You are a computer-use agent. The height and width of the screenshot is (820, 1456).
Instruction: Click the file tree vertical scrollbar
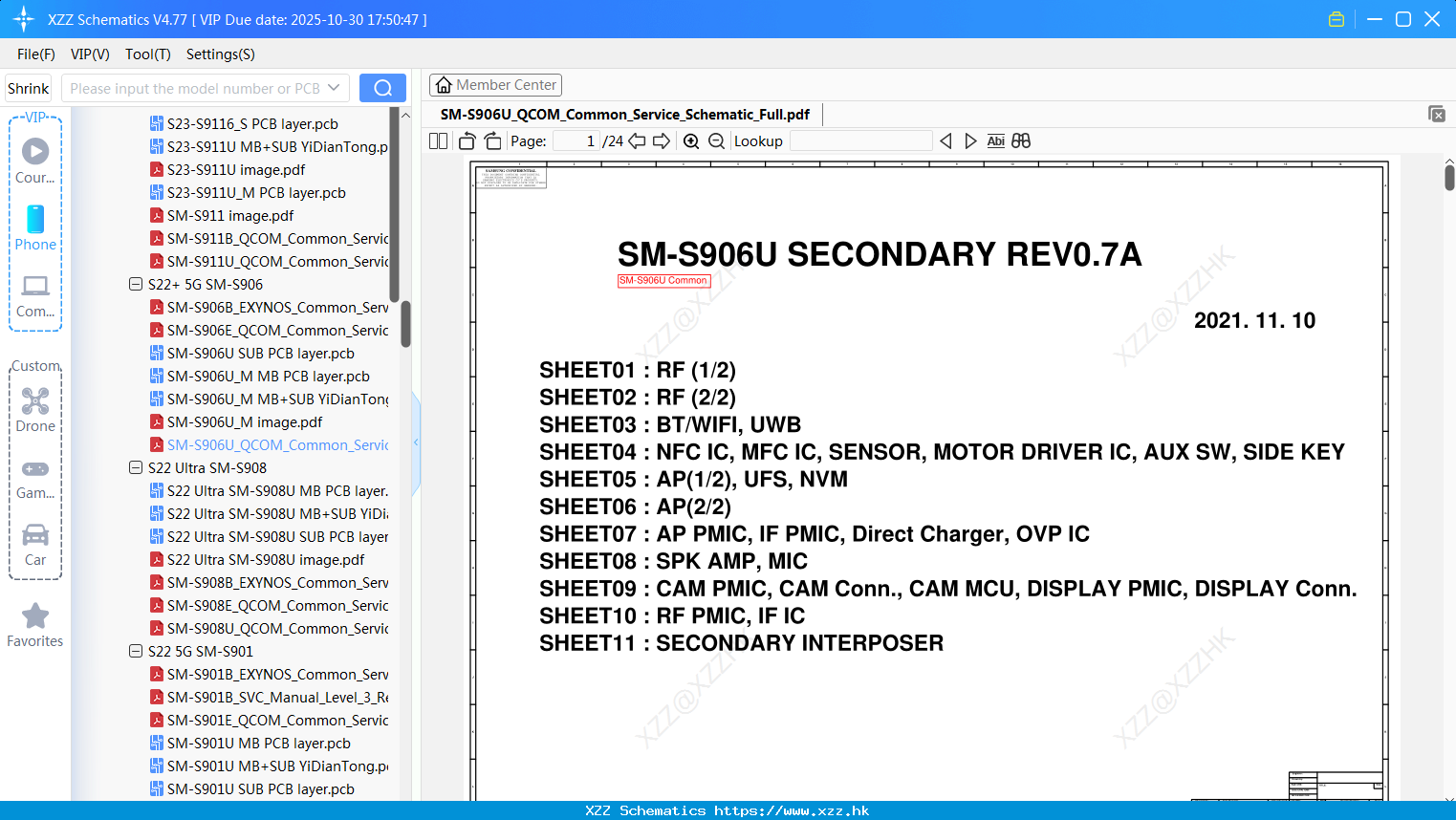(405, 325)
